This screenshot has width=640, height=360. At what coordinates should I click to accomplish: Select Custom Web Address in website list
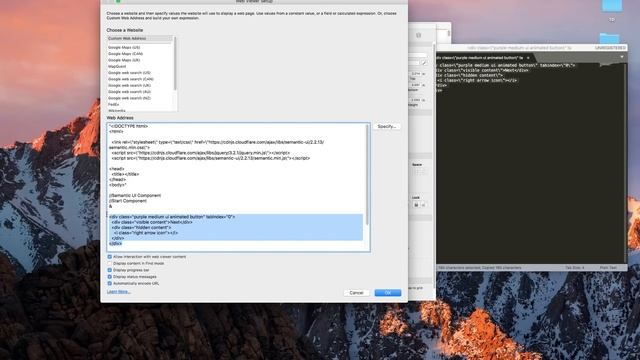[140, 38]
